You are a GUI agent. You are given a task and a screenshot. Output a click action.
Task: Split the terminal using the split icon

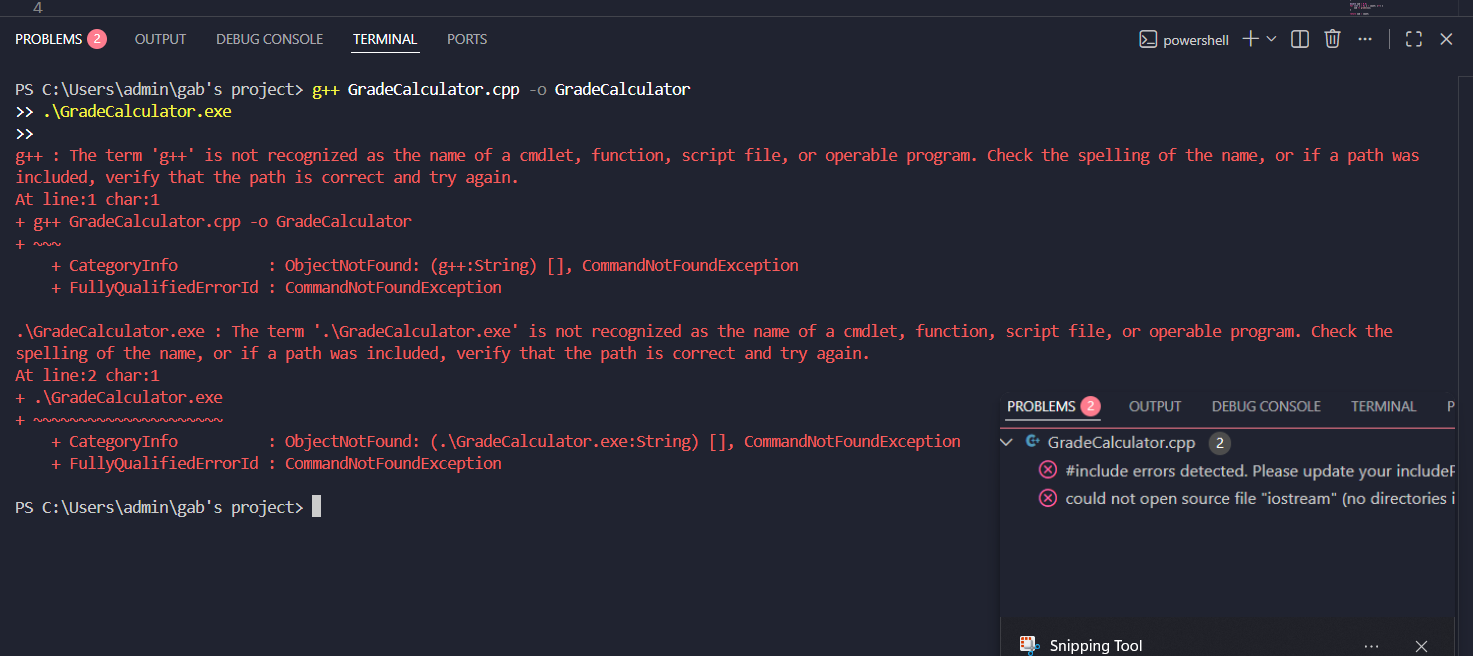tap(1300, 39)
